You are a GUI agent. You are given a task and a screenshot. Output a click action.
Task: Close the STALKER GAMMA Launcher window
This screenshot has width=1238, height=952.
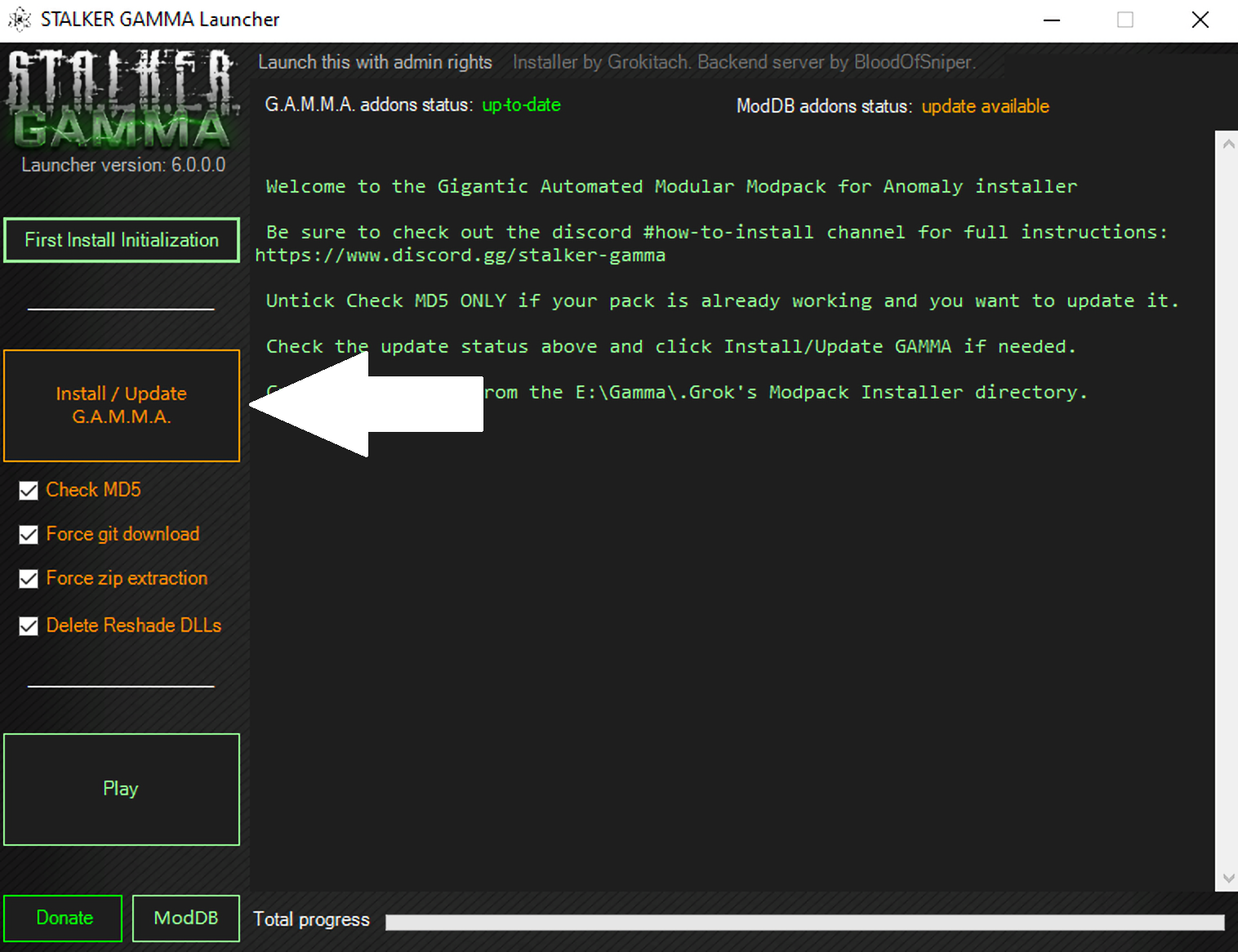click(x=1200, y=20)
